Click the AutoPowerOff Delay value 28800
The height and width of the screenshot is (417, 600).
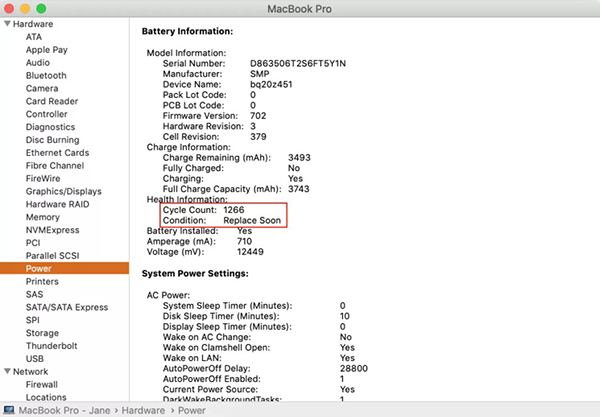pyautogui.click(x=354, y=368)
